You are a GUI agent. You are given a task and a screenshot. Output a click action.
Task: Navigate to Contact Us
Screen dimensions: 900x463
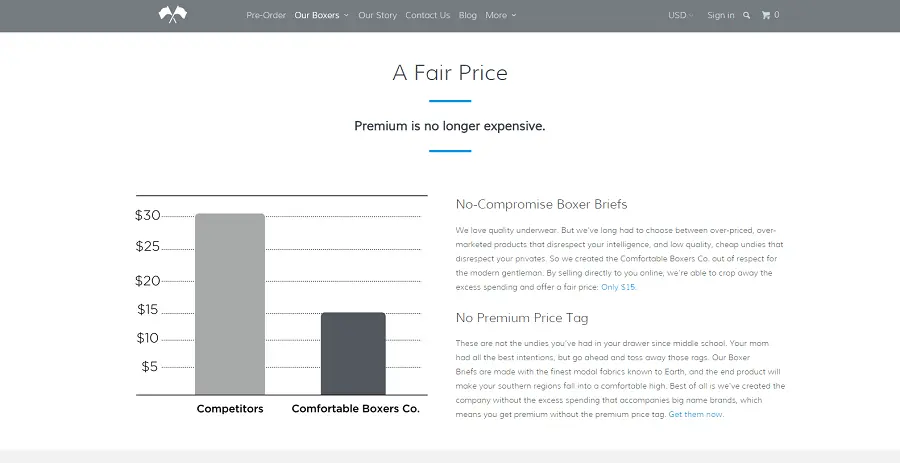[x=427, y=16]
